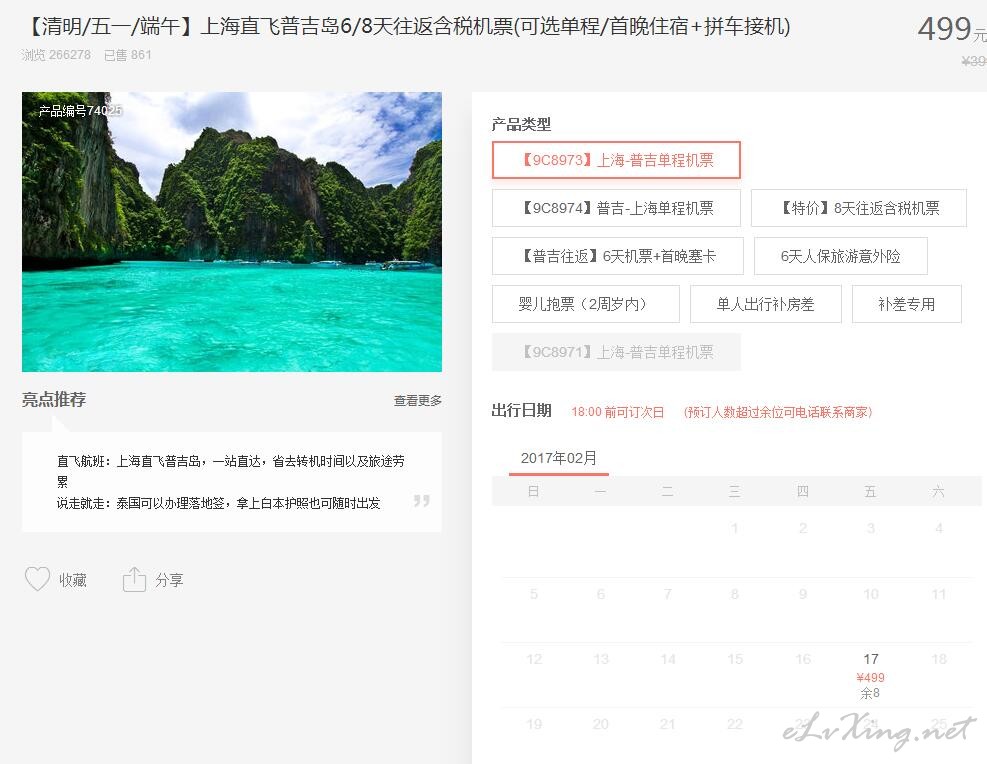Click 分享 label to share
Screen dimensions: 987x764
(169, 580)
